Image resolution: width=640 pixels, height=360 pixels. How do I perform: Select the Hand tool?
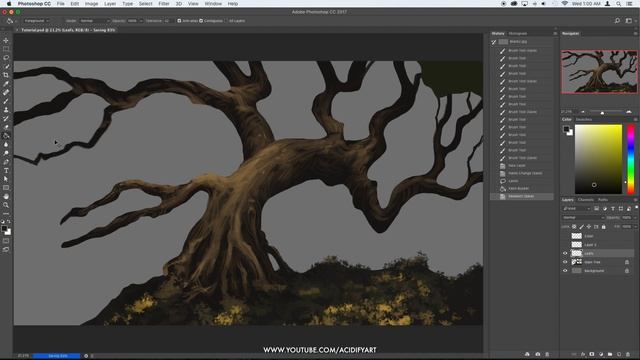(x=6, y=197)
